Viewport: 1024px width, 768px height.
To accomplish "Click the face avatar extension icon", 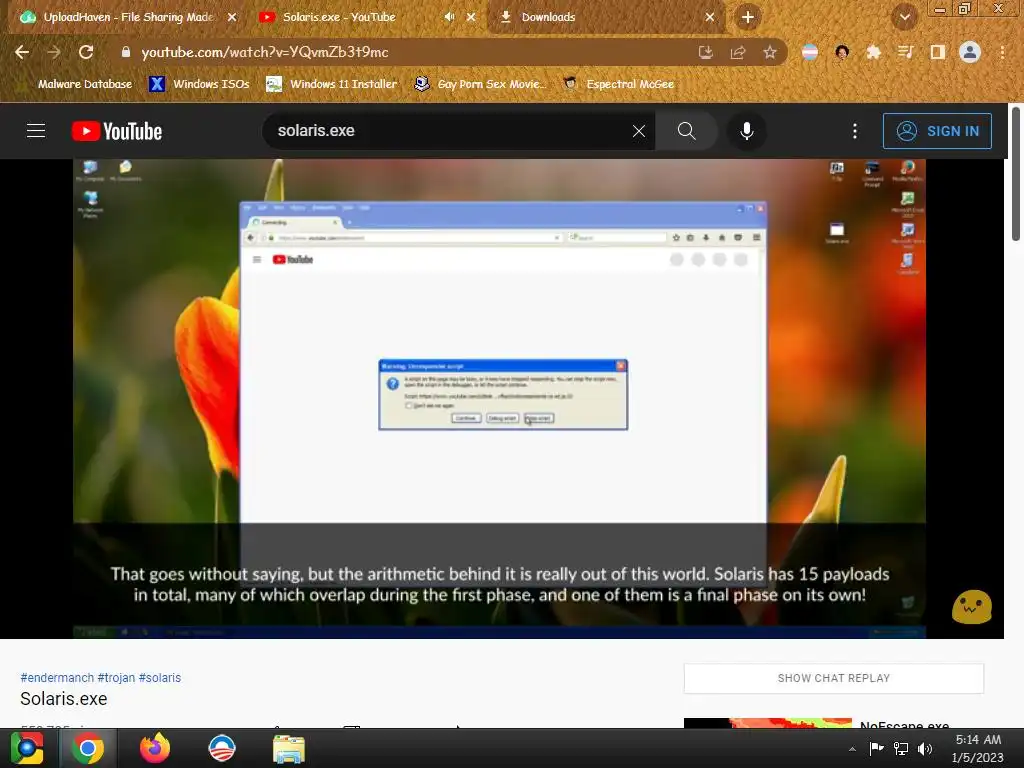I will pos(842,52).
